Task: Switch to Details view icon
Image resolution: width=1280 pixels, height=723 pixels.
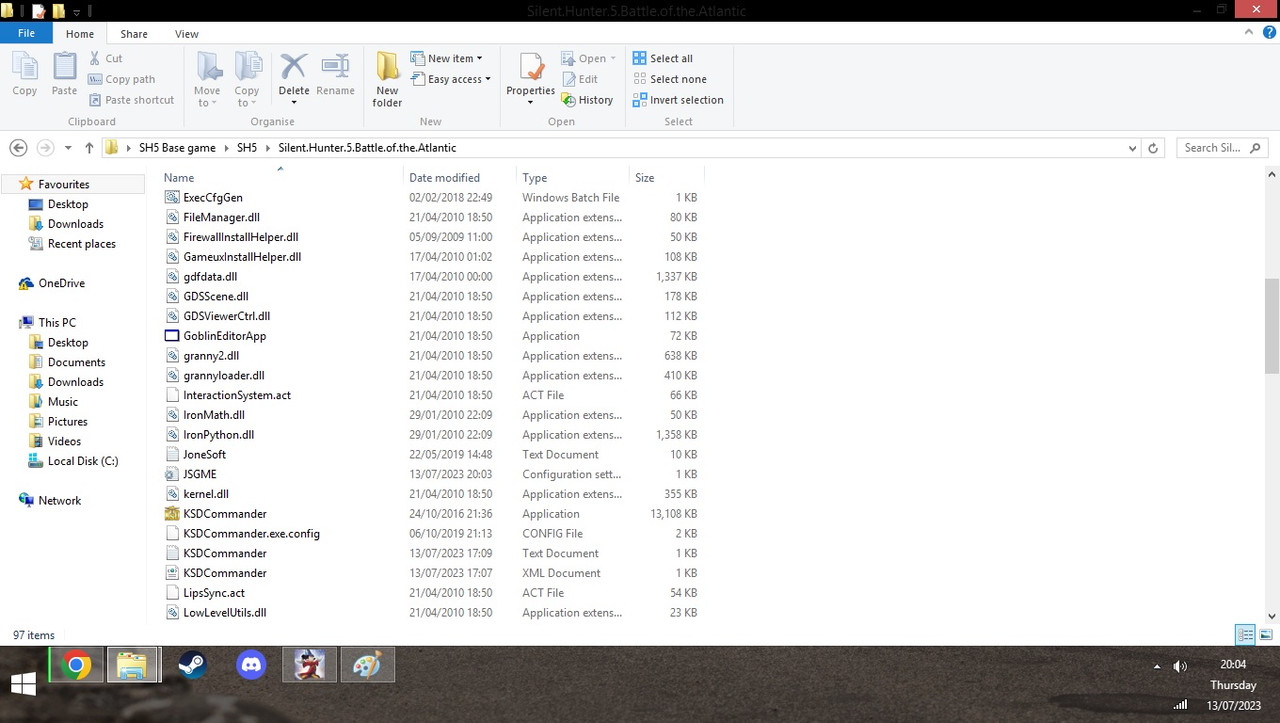Action: 1245,635
